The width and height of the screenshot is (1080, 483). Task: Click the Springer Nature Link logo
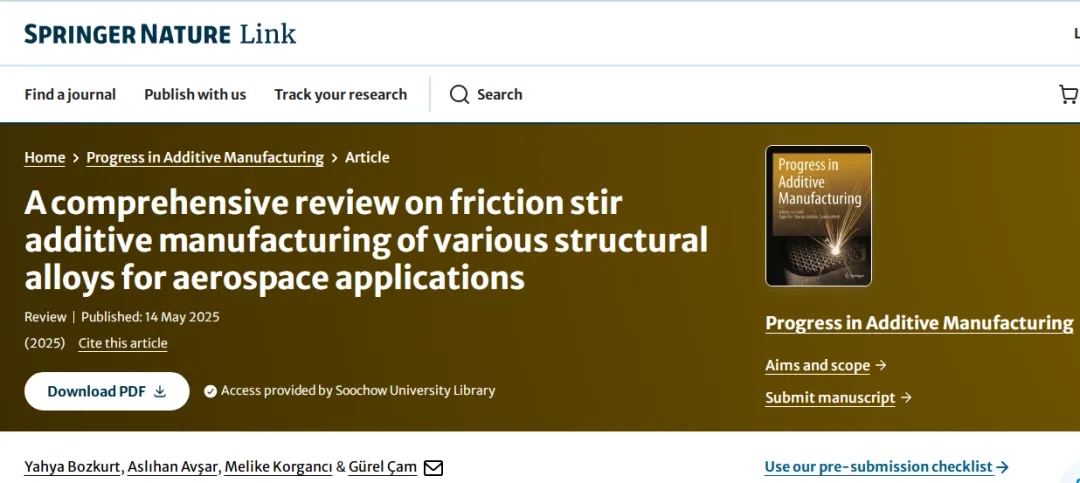(160, 34)
